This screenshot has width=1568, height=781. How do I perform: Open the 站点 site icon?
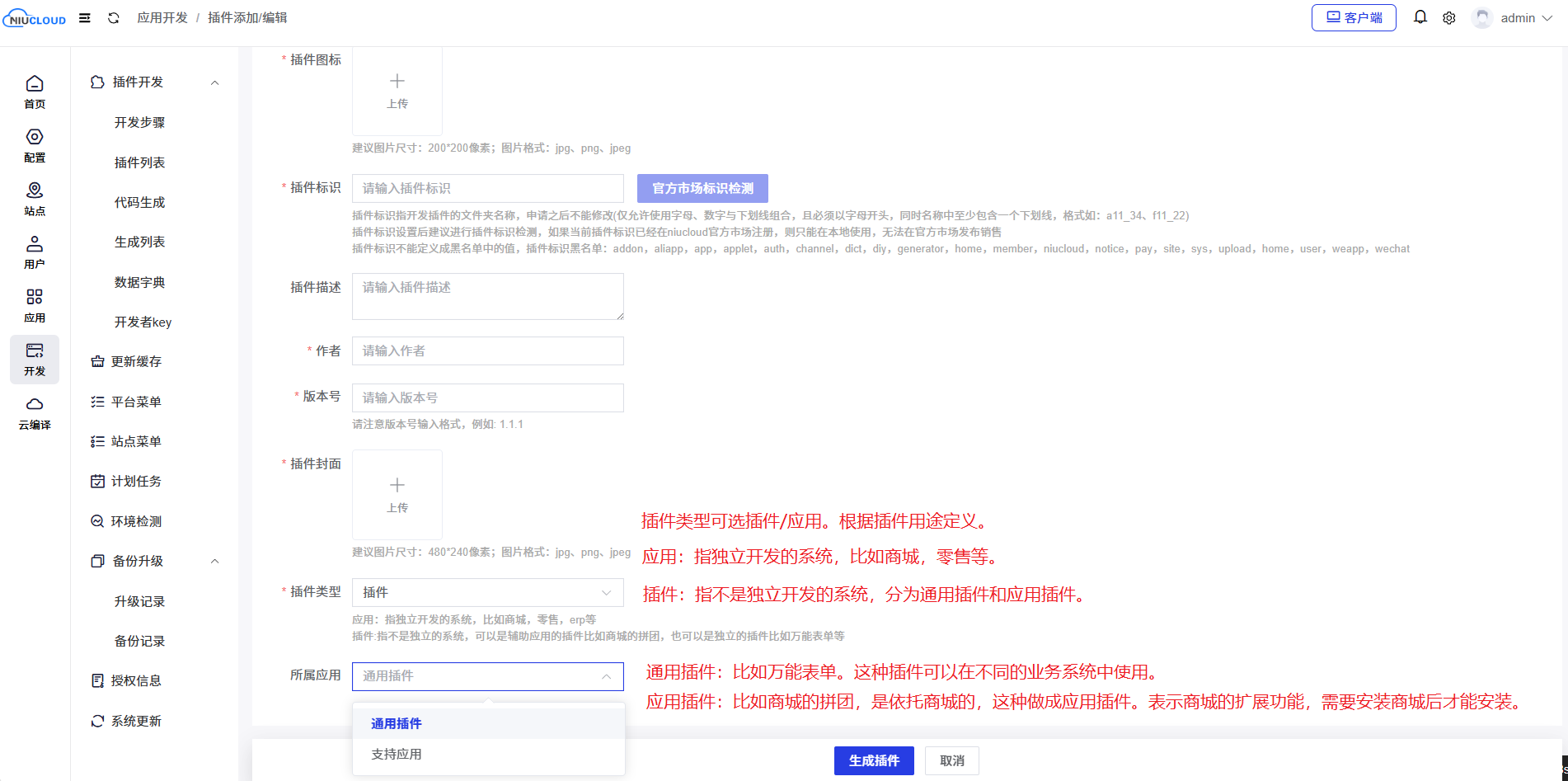(x=35, y=199)
